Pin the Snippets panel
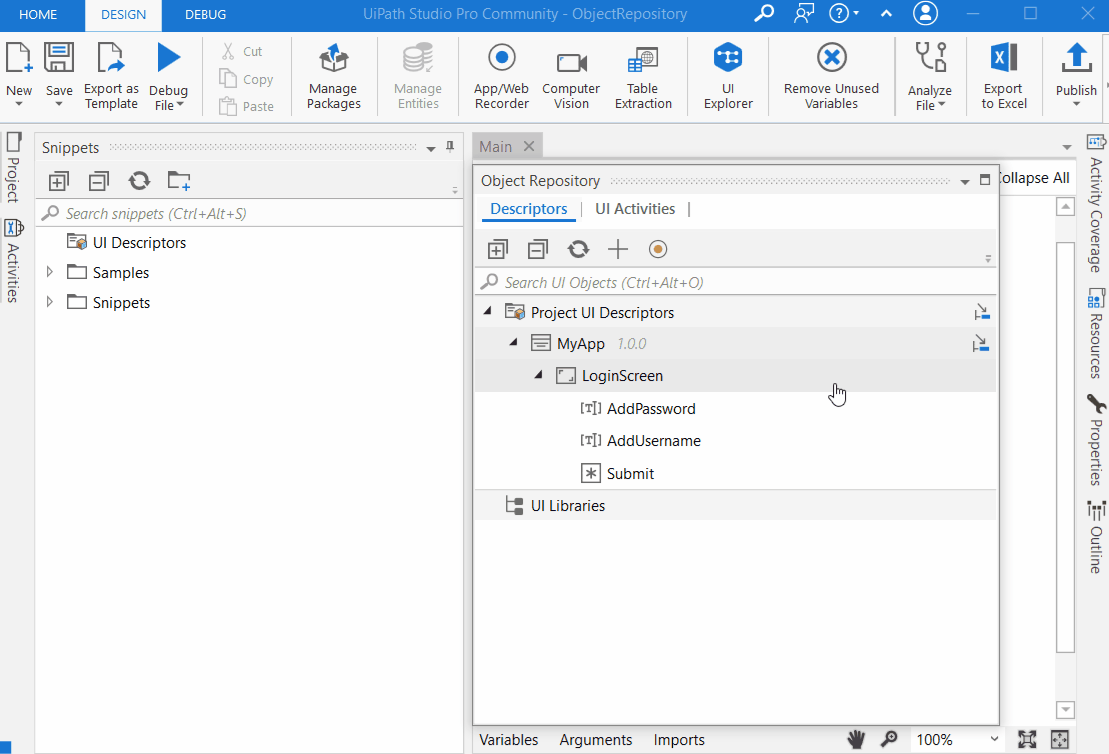The height and width of the screenshot is (754, 1109). coord(450,147)
